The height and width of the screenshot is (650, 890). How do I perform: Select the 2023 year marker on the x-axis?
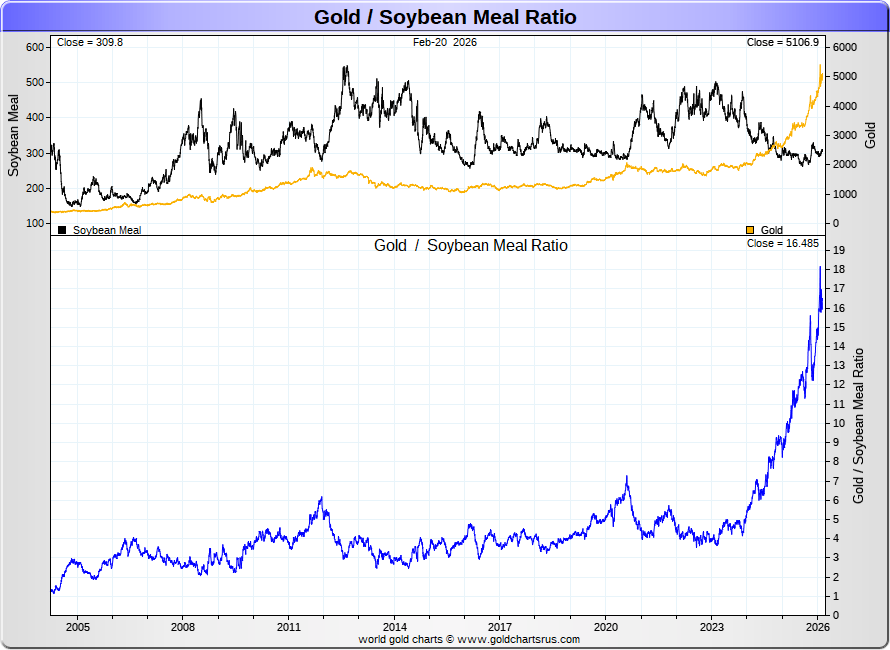tap(712, 627)
